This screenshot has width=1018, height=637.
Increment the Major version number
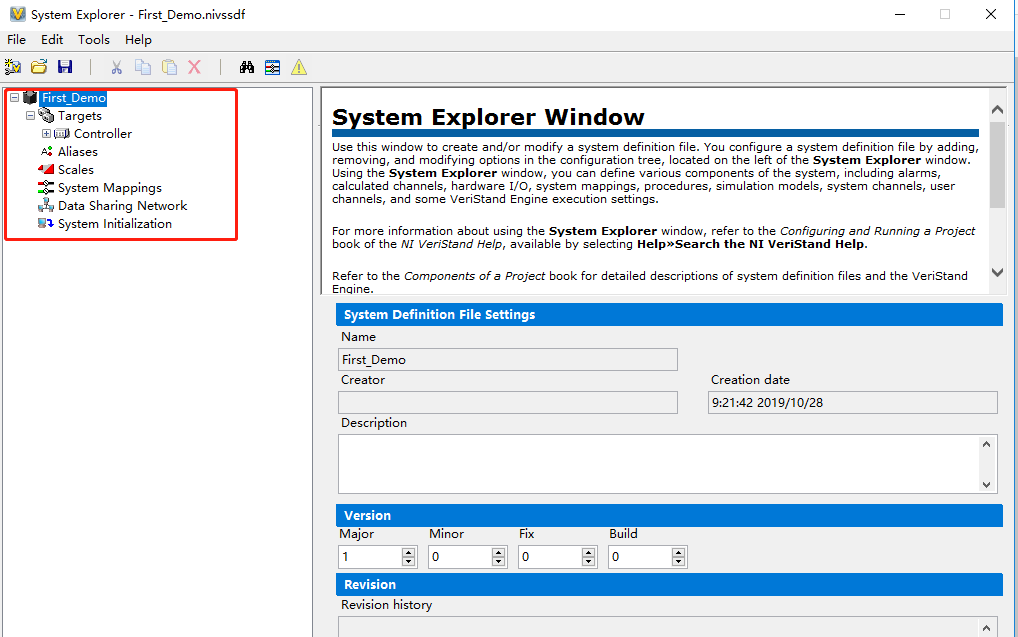point(408,552)
